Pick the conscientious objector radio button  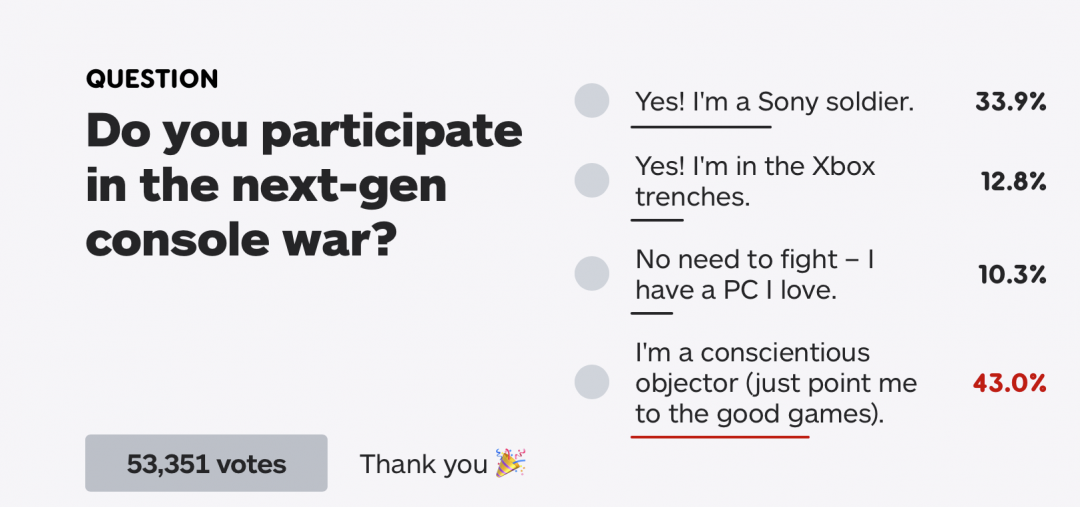592,382
